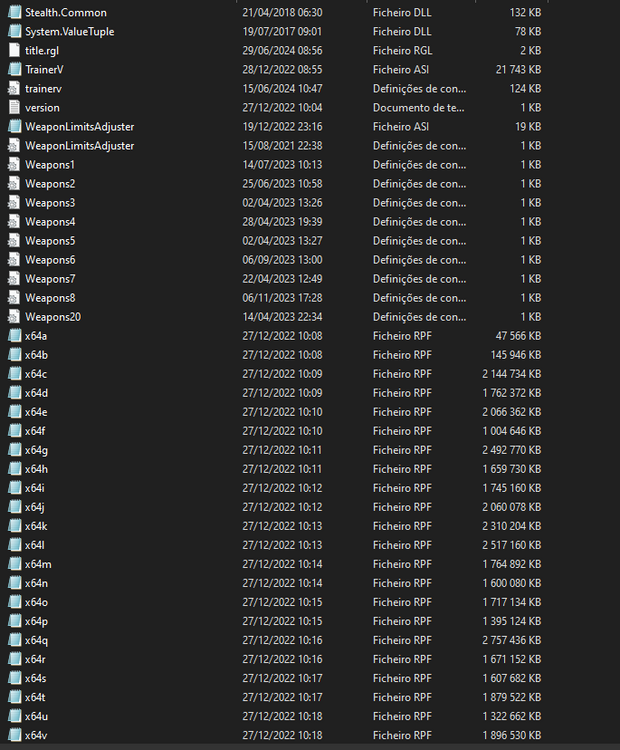Screen dimensions: 620x750
Task: Click the x64d RPF file icon
Action: click(x=14, y=393)
